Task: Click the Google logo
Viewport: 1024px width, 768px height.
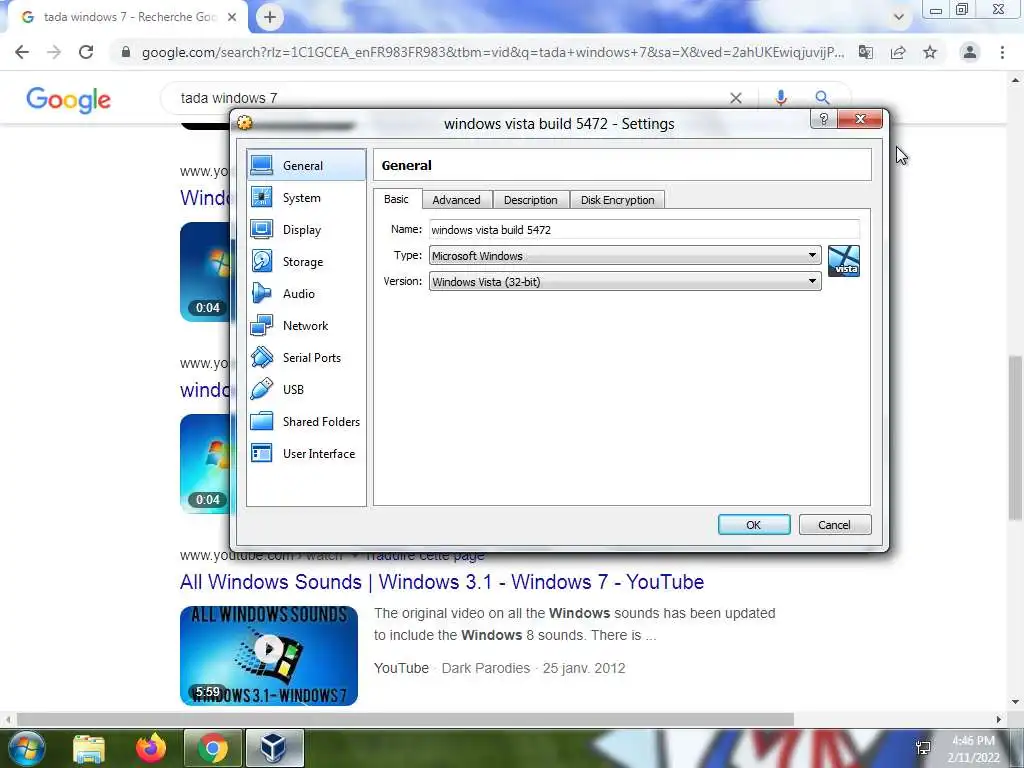Action: tap(69, 99)
